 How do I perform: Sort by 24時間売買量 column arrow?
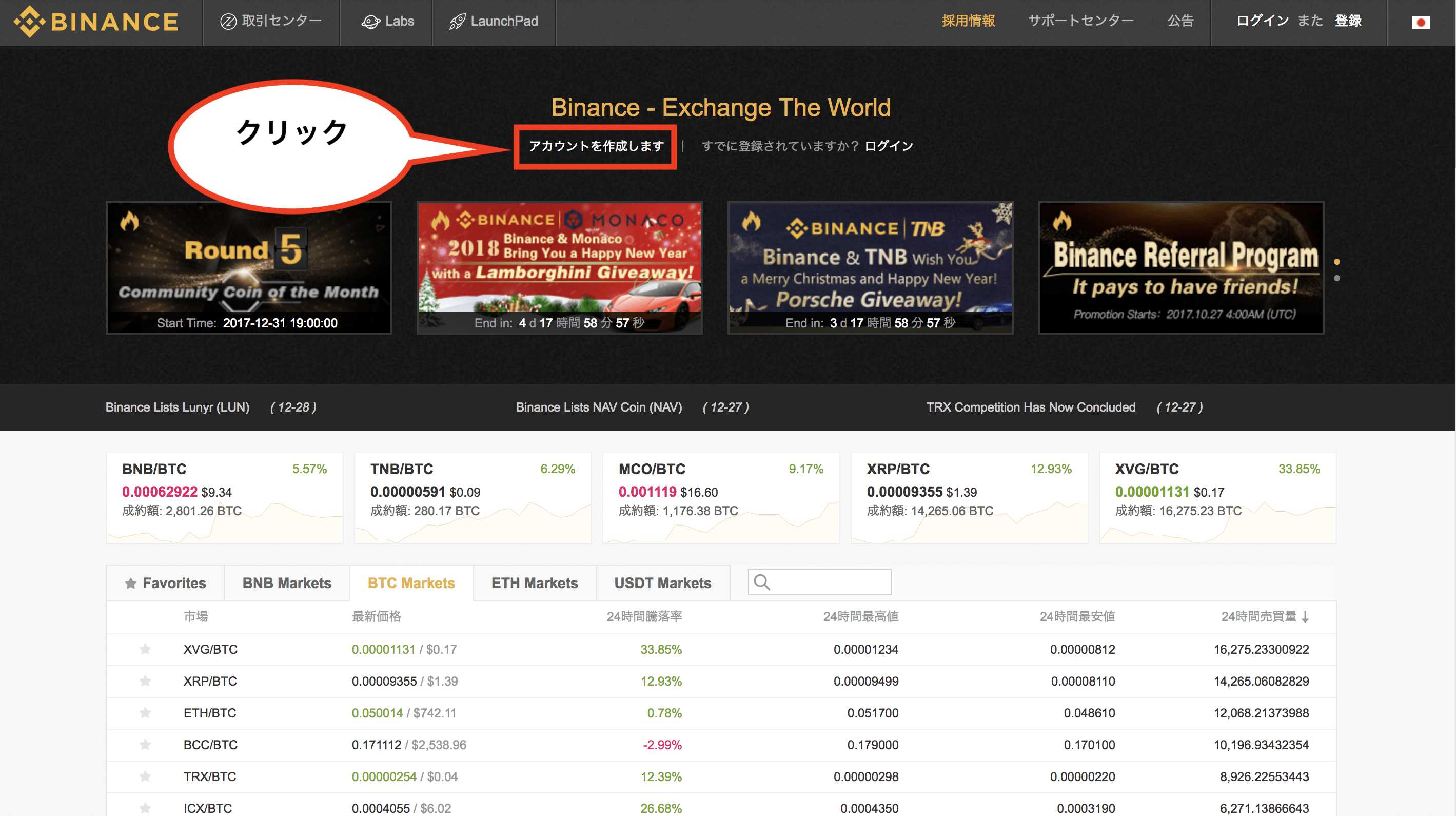click(1305, 617)
